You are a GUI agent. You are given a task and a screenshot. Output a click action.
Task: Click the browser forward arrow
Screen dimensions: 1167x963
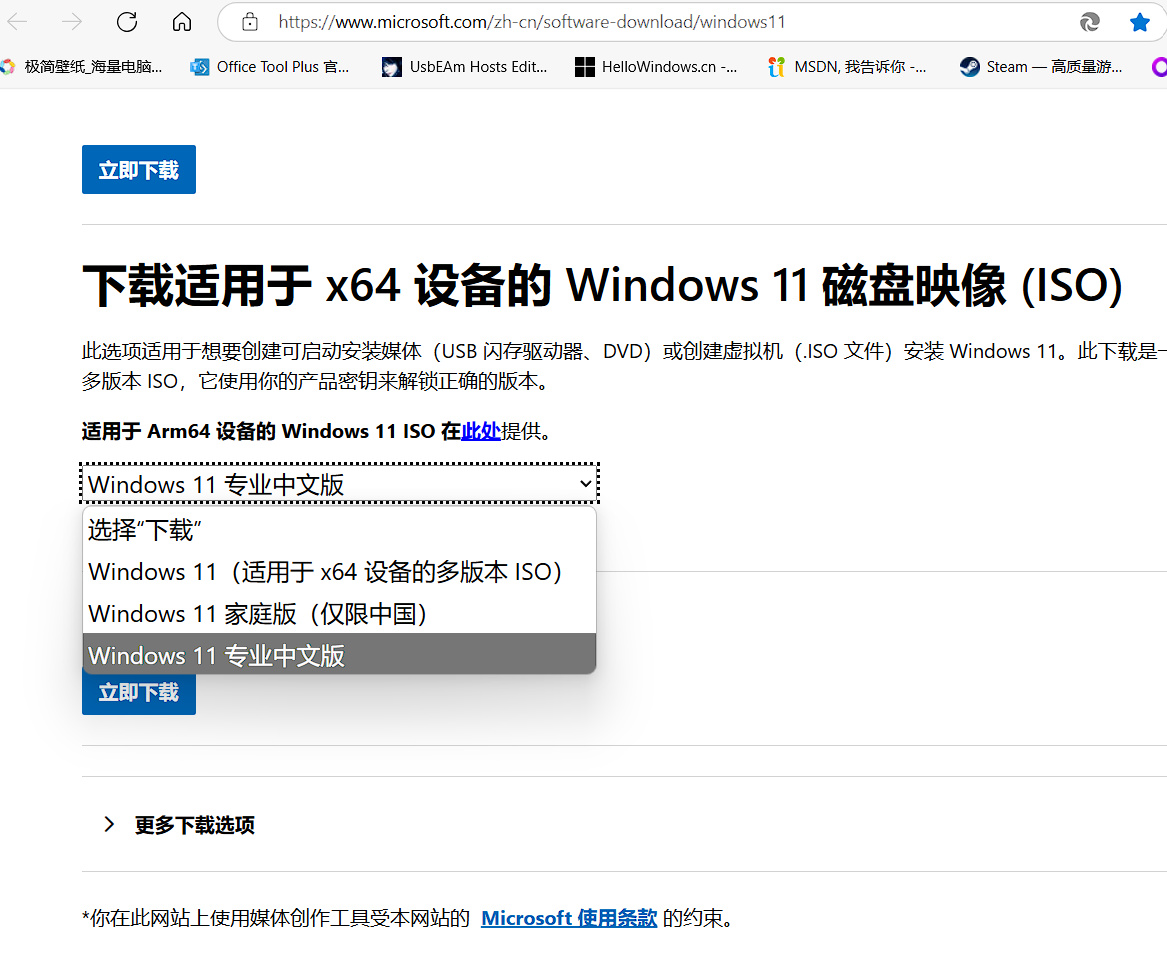72,22
